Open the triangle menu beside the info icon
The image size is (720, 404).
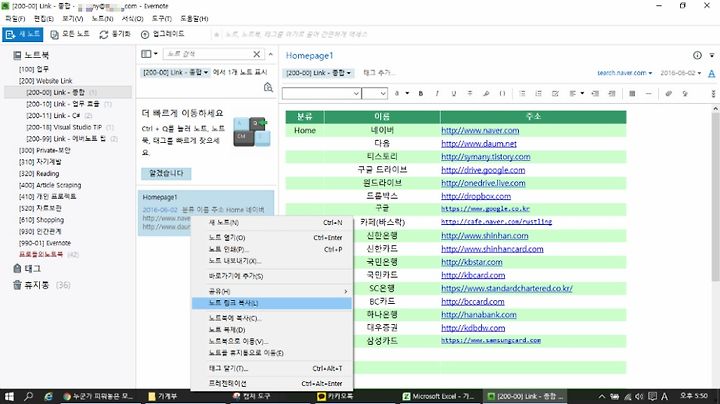712,55
